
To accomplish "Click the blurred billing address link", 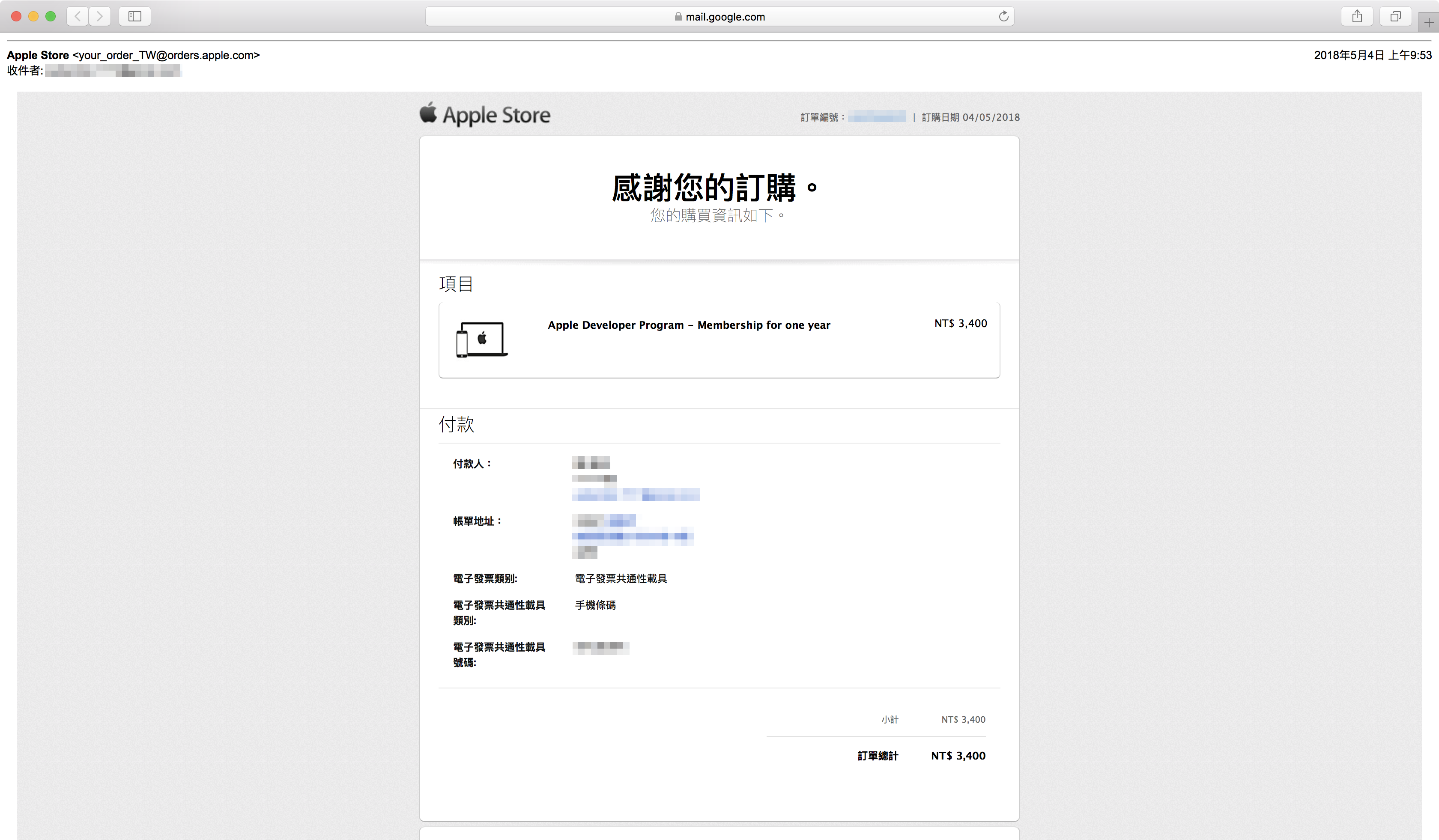I will pyautogui.click(x=632, y=536).
